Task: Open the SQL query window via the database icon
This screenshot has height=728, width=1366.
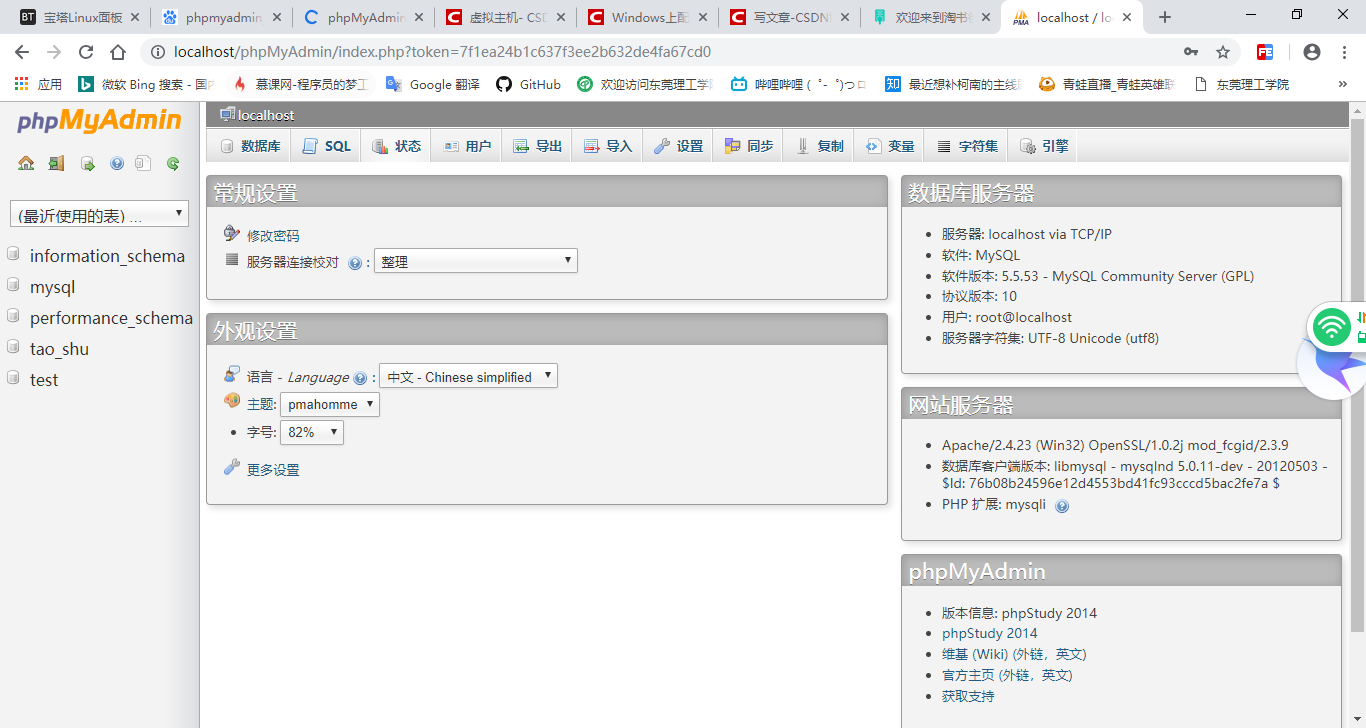Action: (x=87, y=163)
